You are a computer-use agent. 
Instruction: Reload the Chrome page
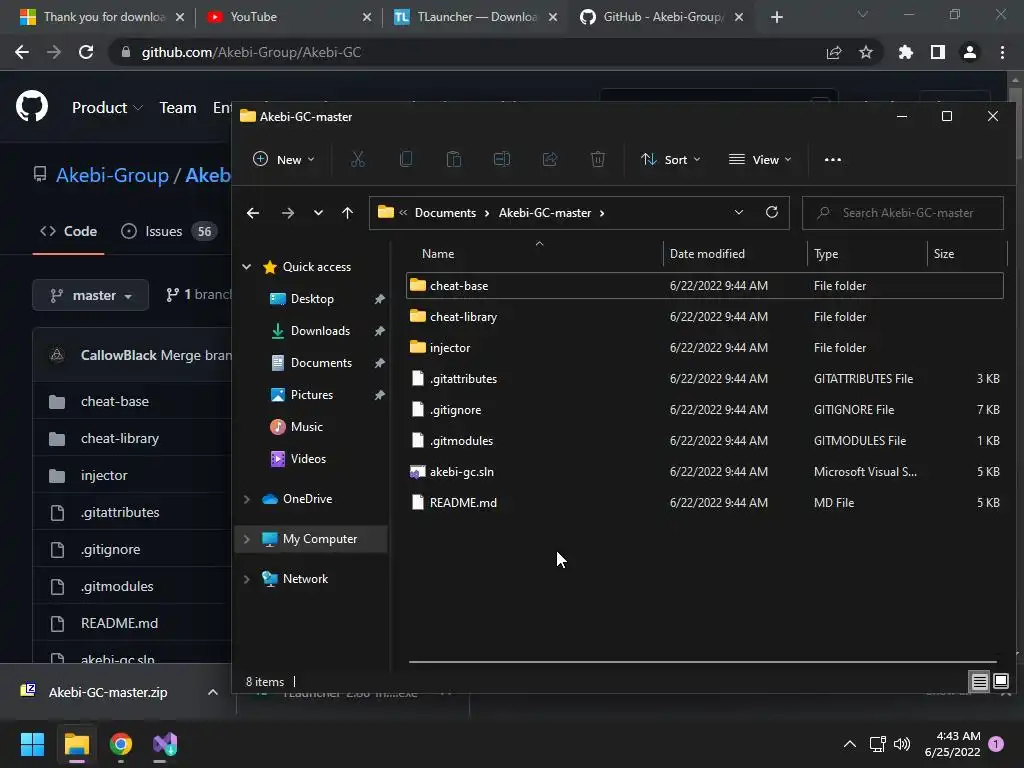pyautogui.click(x=86, y=52)
